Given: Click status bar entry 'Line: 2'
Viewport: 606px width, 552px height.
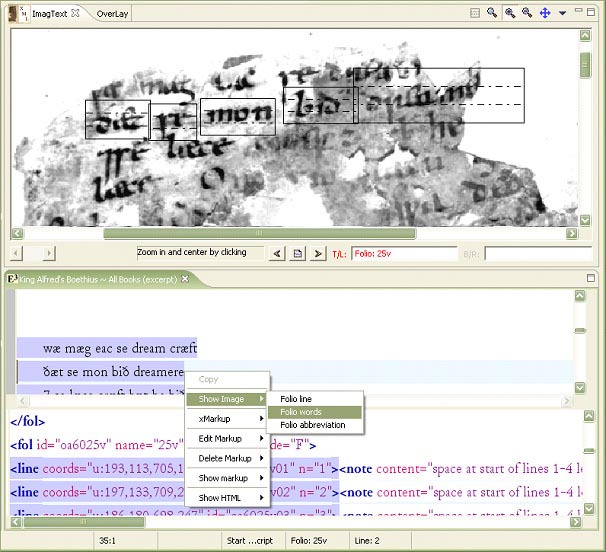Looking at the screenshot, I should [367, 540].
